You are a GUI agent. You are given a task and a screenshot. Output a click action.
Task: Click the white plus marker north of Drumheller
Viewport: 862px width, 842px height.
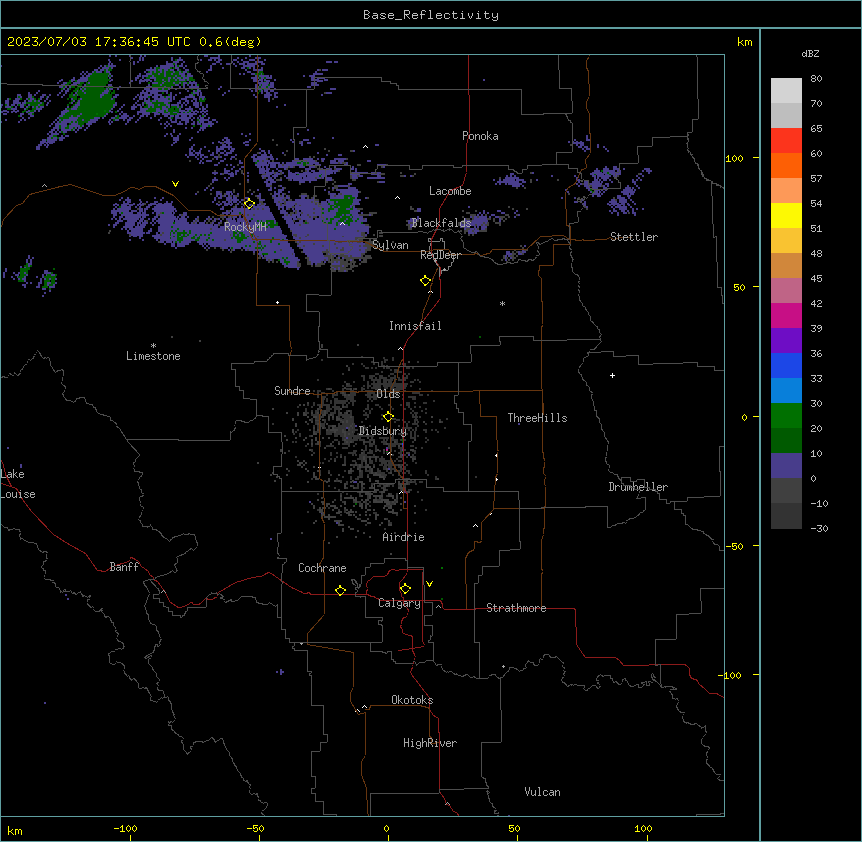point(612,375)
